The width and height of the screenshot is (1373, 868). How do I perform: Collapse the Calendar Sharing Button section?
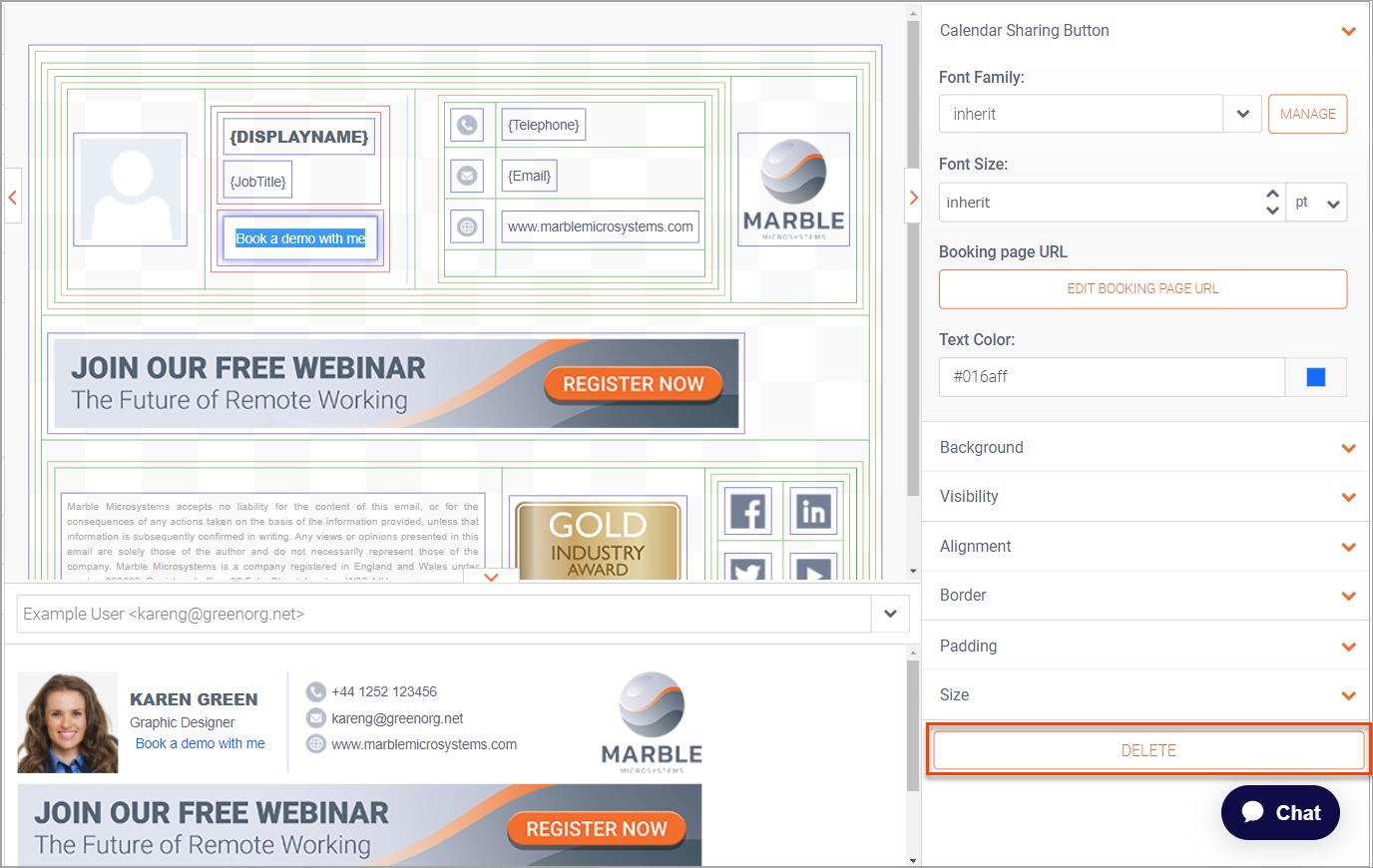1348,31
